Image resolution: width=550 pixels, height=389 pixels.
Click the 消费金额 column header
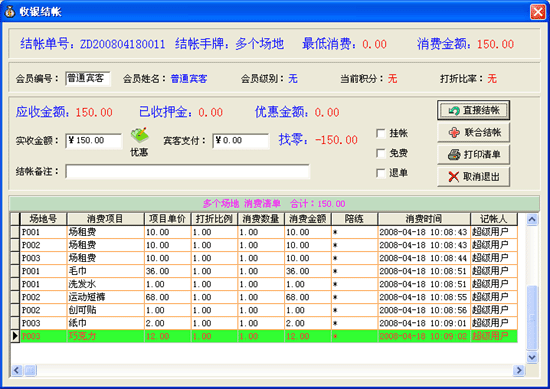pyautogui.click(x=308, y=219)
